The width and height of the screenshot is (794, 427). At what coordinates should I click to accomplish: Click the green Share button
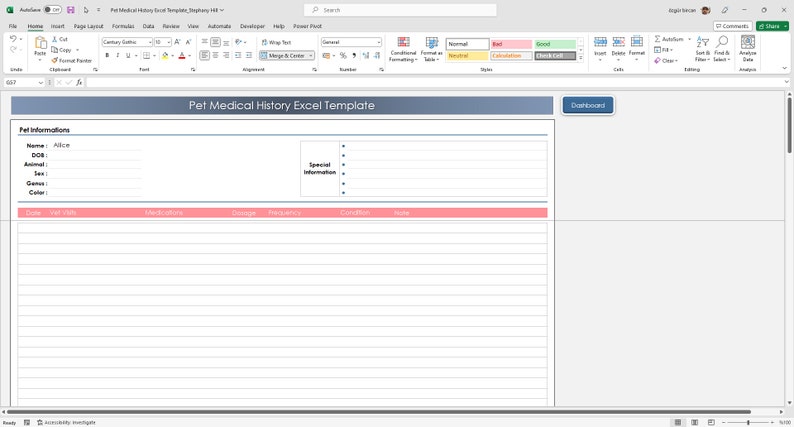[x=772, y=26]
